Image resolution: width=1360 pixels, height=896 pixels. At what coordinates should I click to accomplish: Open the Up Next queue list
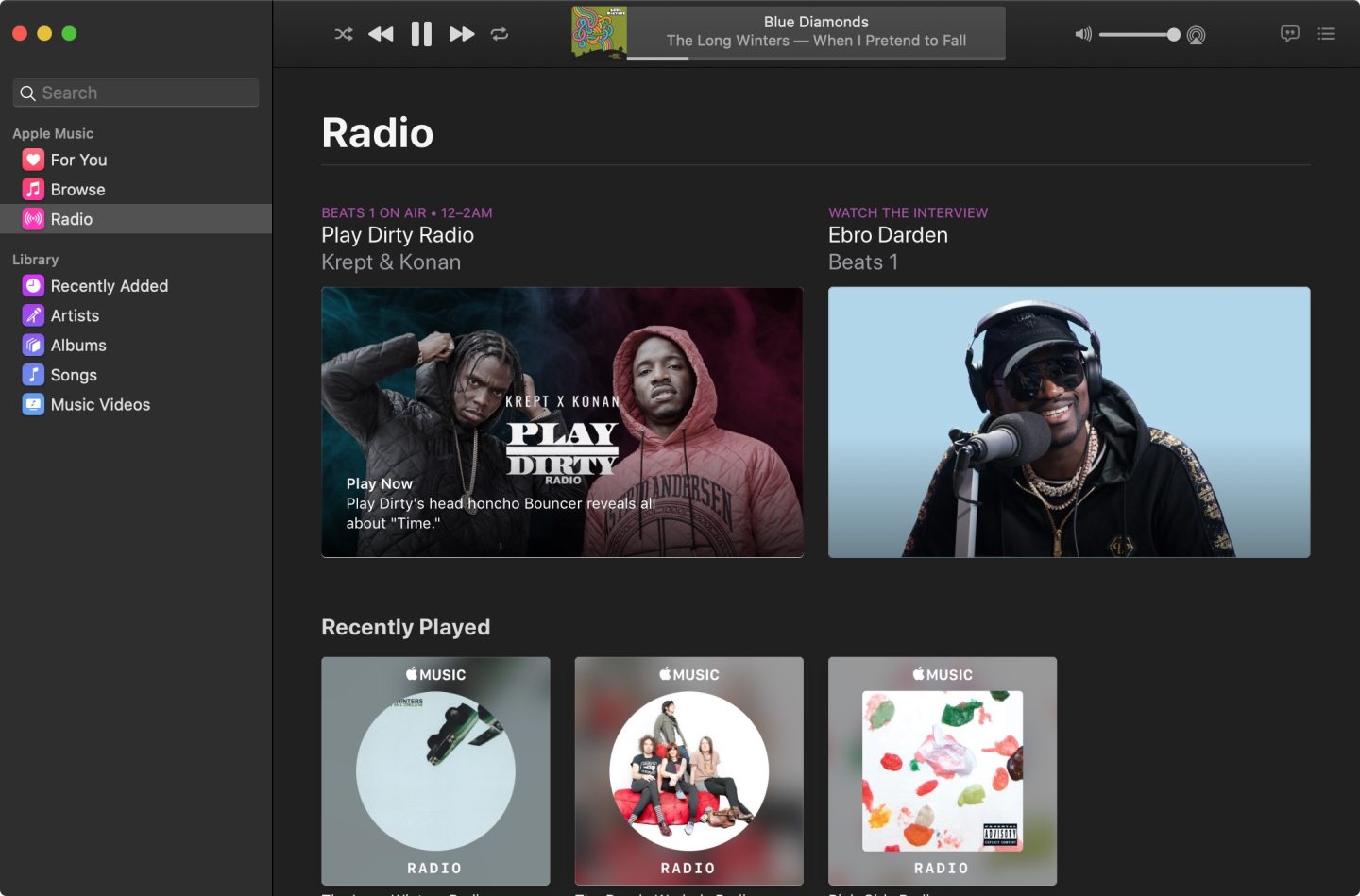pyautogui.click(x=1327, y=34)
